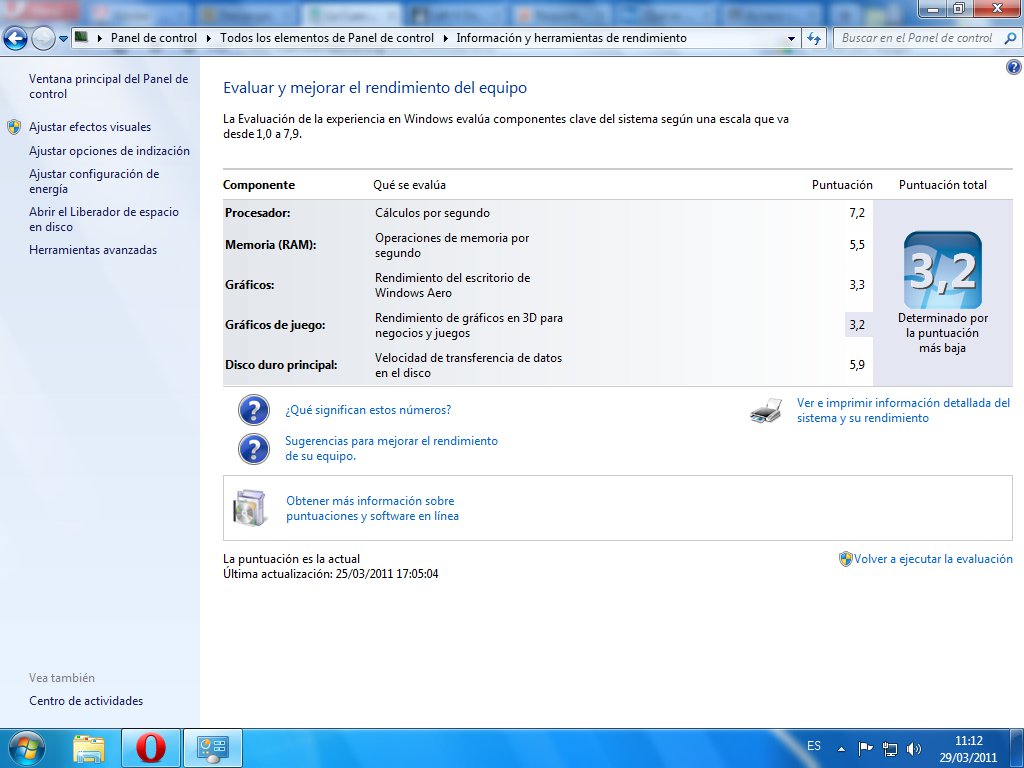Click the Procesador: component label
This screenshot has width=1024, height=768.
[x=257, y=213]
